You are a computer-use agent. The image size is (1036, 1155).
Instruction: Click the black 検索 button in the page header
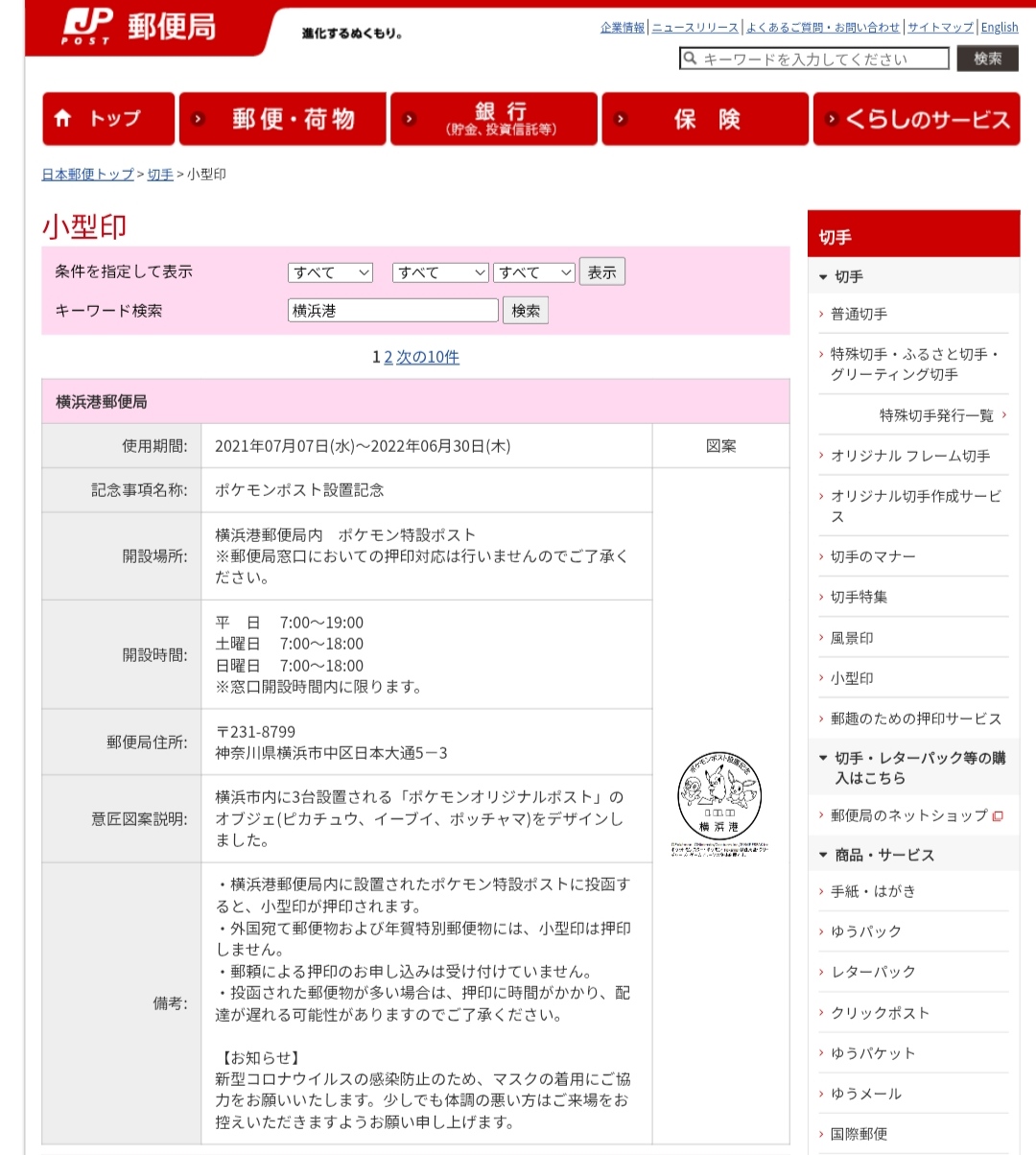click(988, 59)
